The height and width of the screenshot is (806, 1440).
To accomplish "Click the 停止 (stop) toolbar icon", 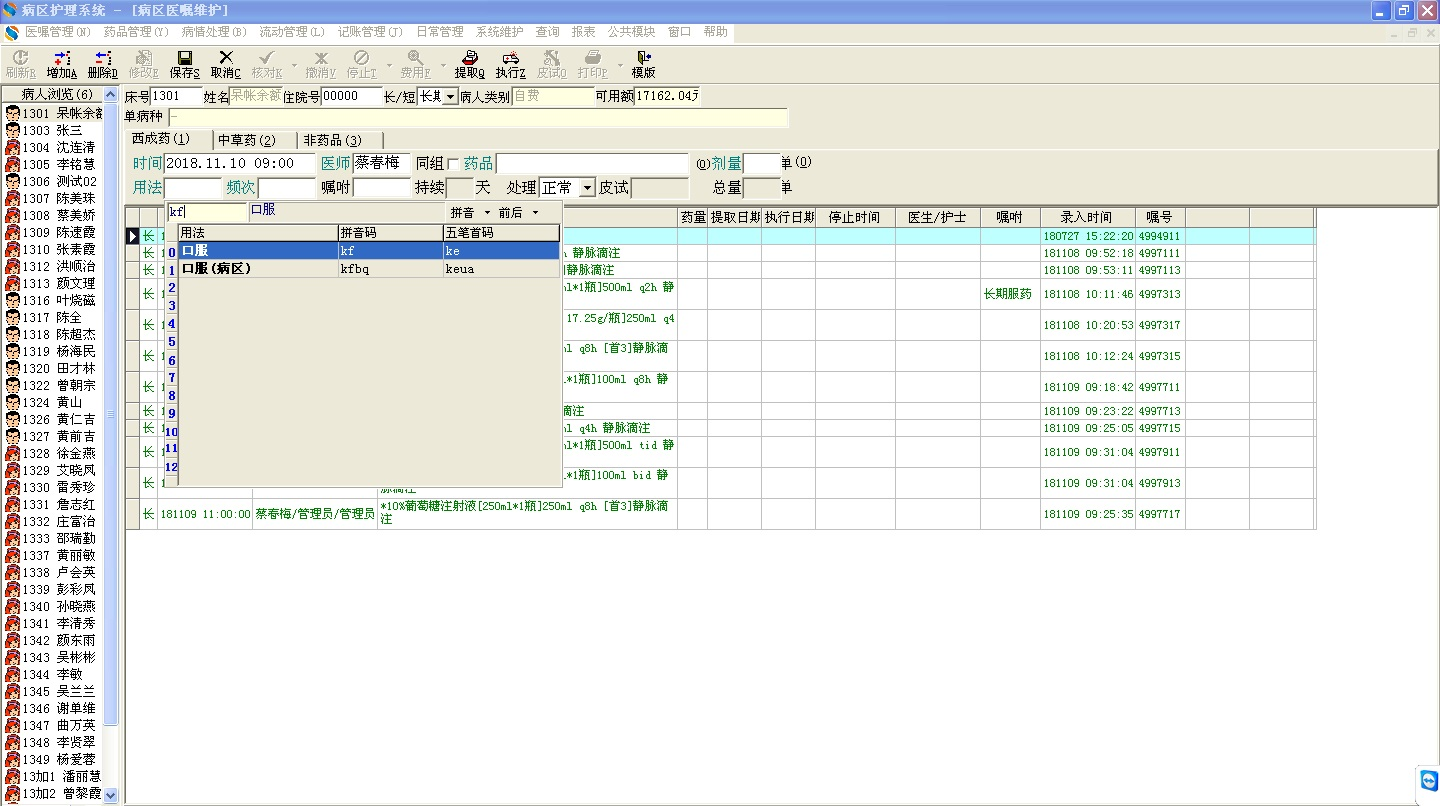I will [361, 64].
